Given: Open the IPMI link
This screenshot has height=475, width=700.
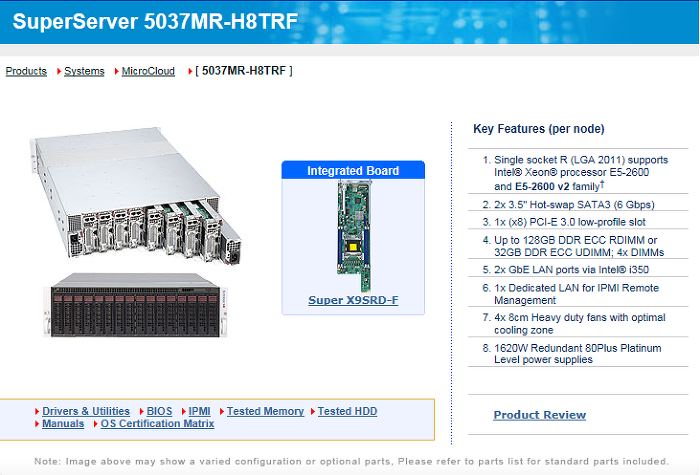Looking at the screenshot, I should (199, 411).
